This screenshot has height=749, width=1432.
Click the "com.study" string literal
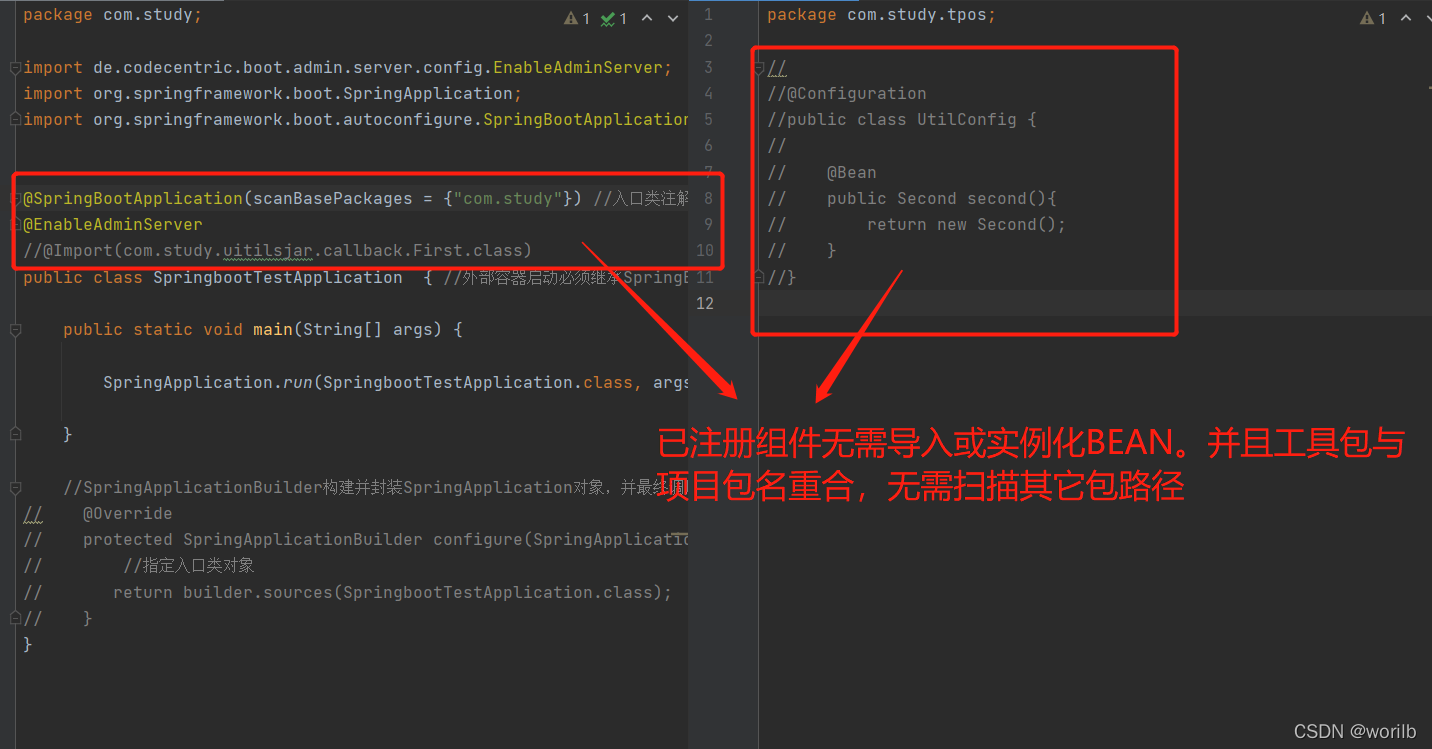click(508, 198)
